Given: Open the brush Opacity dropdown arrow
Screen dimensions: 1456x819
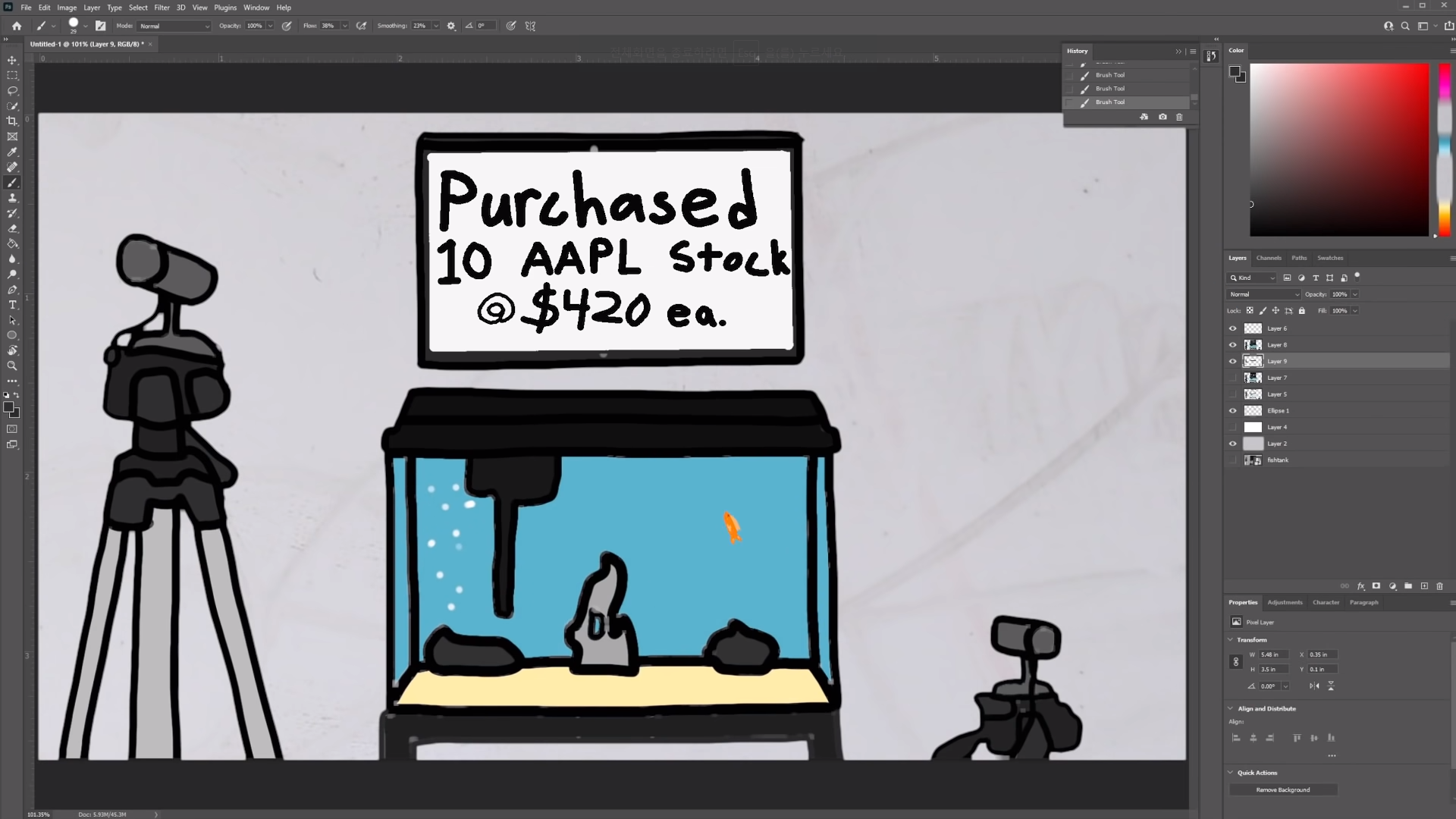Looking at the screenshot, I should pyautogui.click(x=270, y=26).
